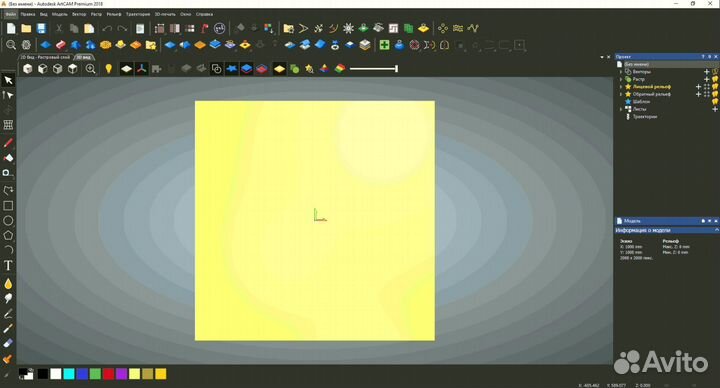
Task: Collapse the Информация о модели section
Action: pyautogui.click(x=717, y=230)
